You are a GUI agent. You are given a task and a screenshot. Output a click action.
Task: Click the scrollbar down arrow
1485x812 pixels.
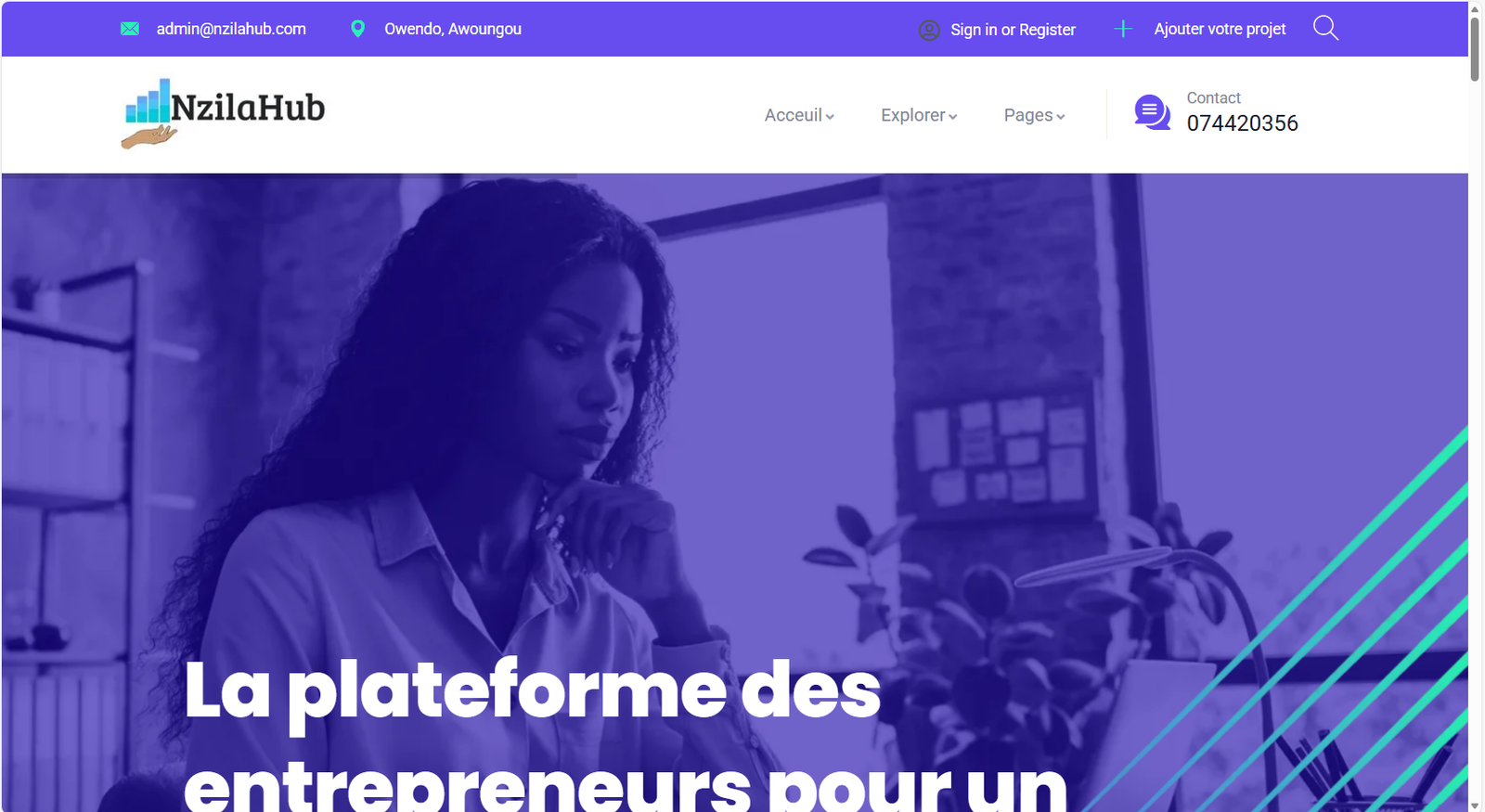pos(1475,805)
